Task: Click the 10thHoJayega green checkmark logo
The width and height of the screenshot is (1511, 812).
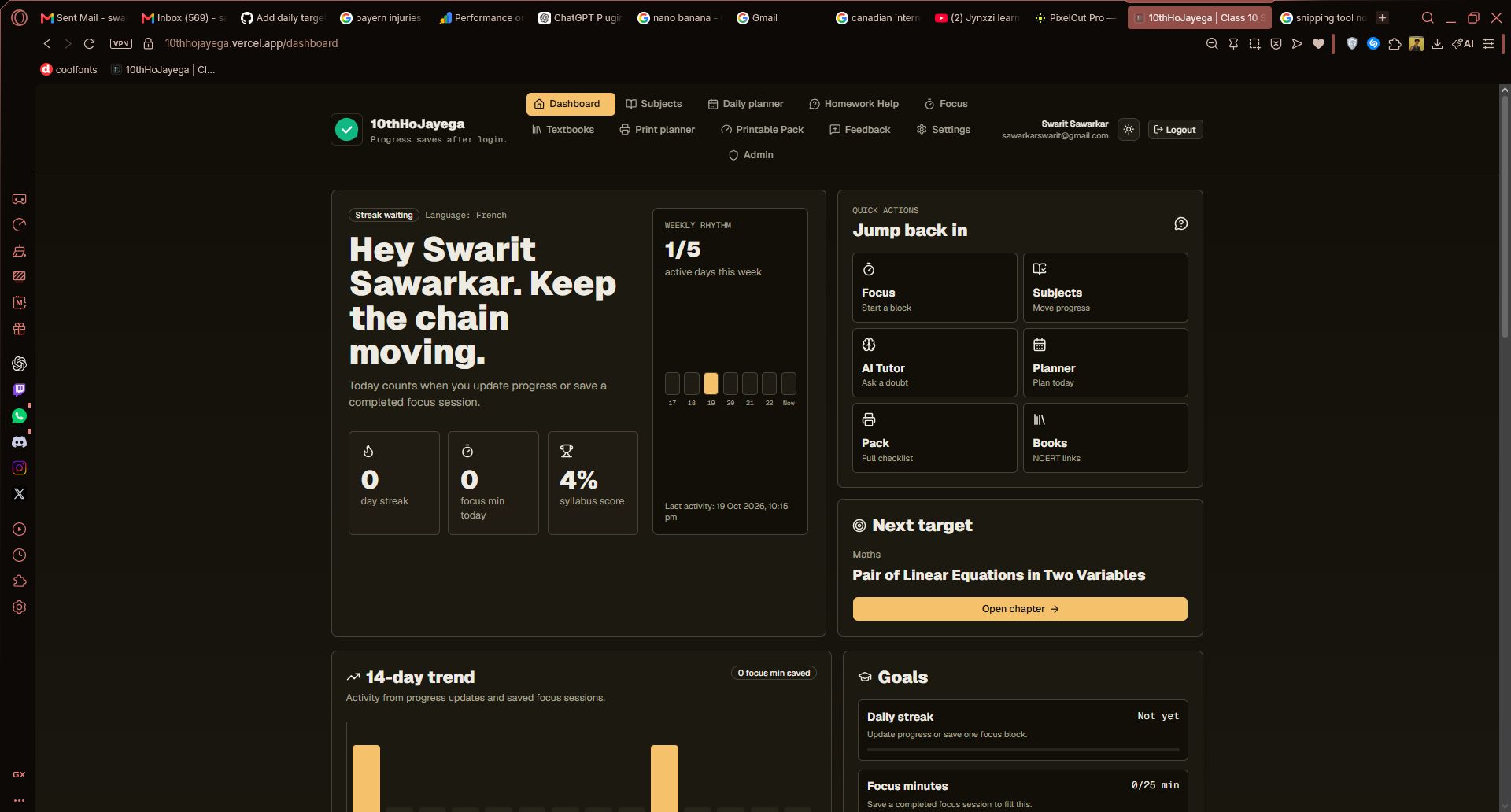Action: (x=346, y=130)
